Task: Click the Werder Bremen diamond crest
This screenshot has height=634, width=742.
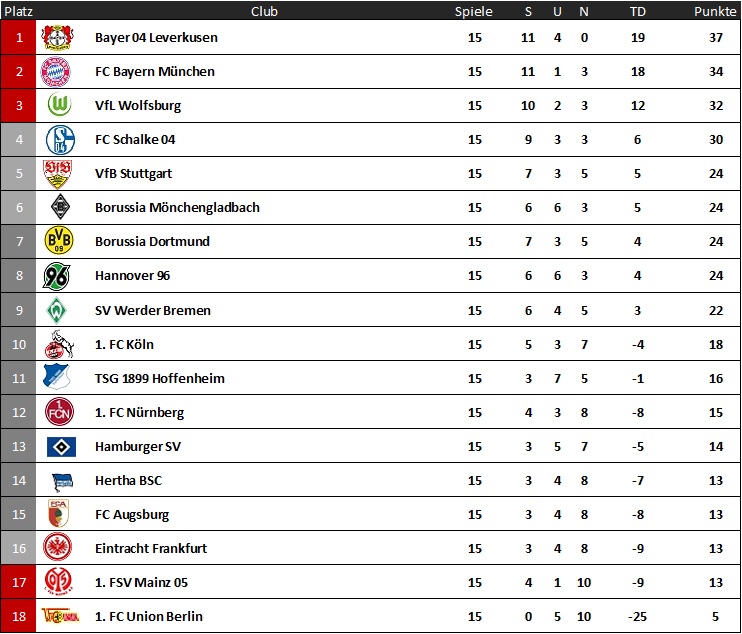Action: 57,310
